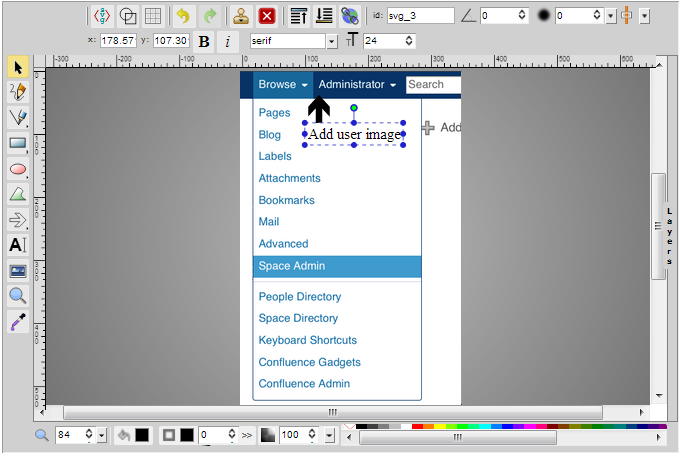The image size is (683, 457).
Task: Choose the Line tool
Action: click(18, 118)
